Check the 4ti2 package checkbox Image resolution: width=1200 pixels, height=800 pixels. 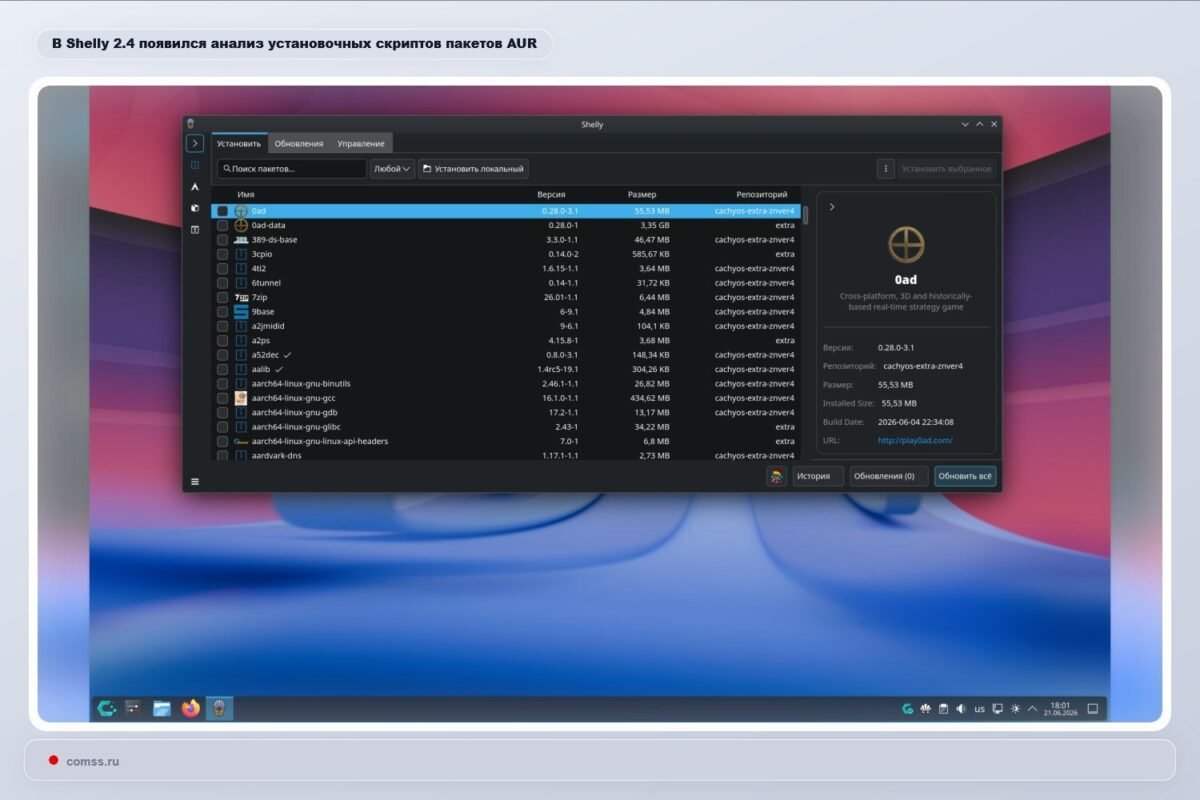(222, 269)
